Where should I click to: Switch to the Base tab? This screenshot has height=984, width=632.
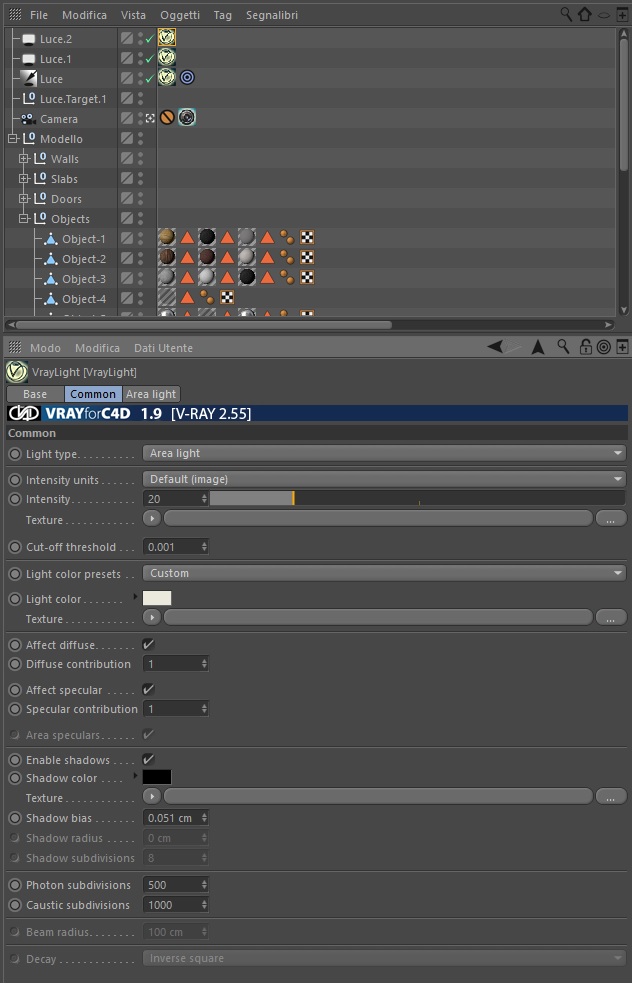point(35,394)
